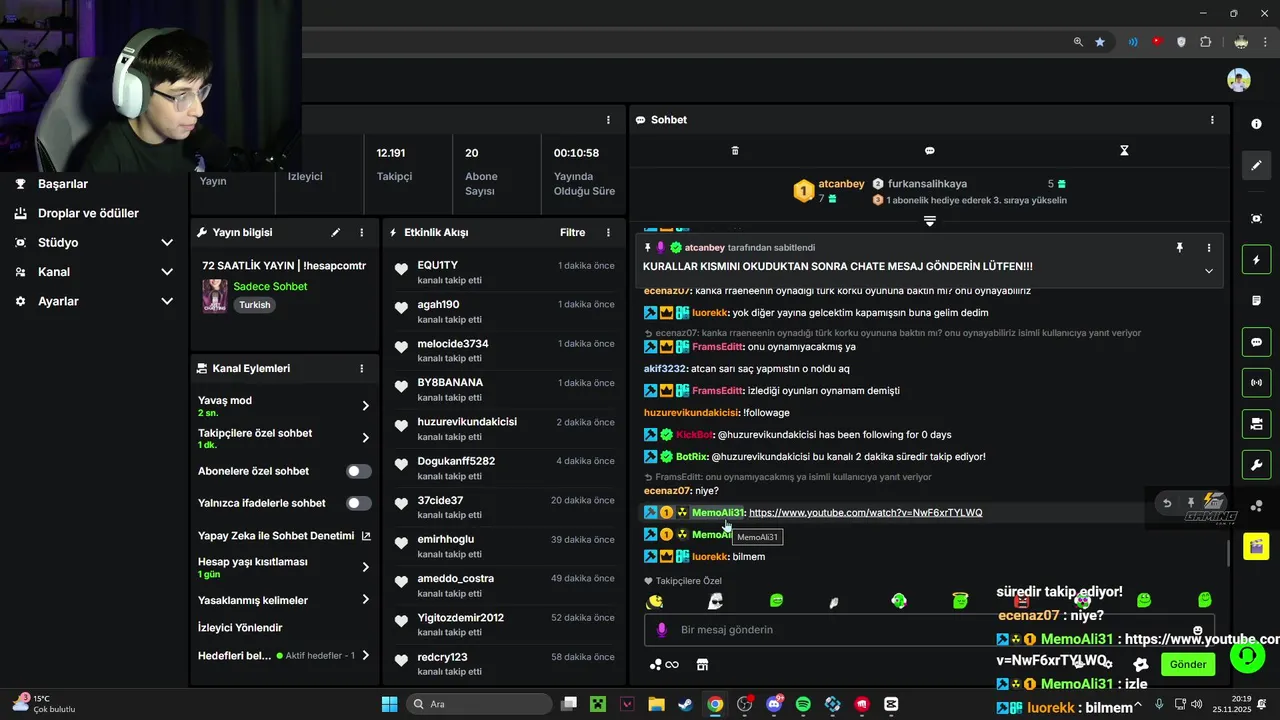Image resolution: width=1280 pixels, height=720 pixels.
Task: Toggle Abonelere özel sohbet switch
Action: [x=359, y=471]
